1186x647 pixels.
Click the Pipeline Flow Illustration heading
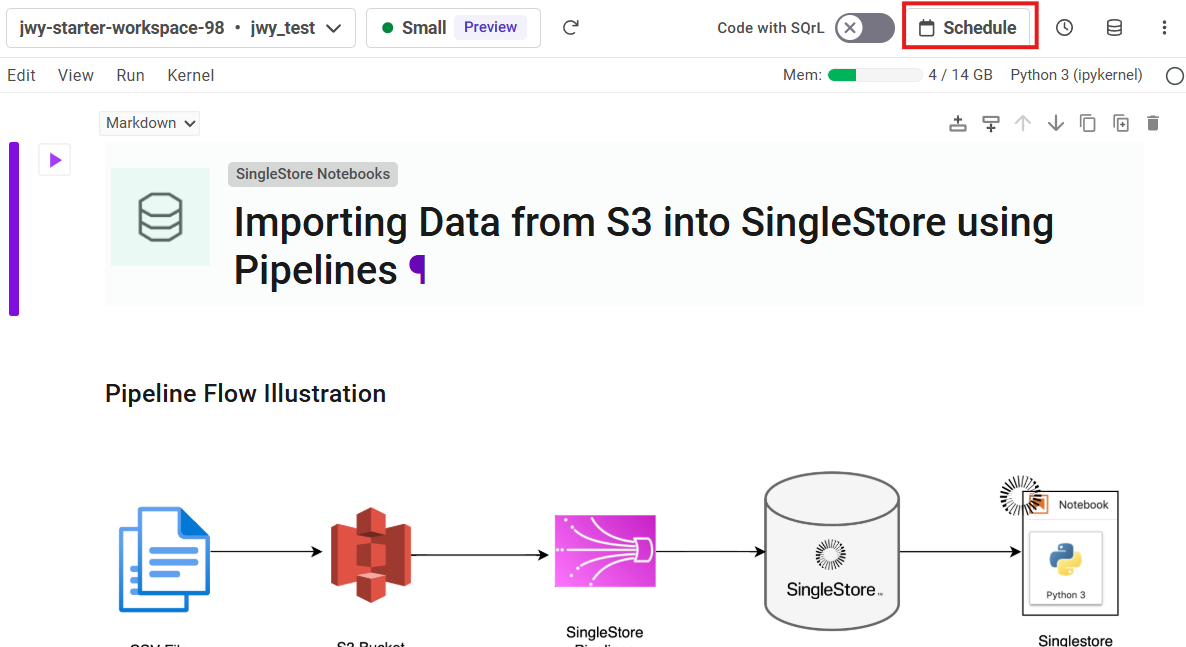pyautogui.click(x=245, y=393)
